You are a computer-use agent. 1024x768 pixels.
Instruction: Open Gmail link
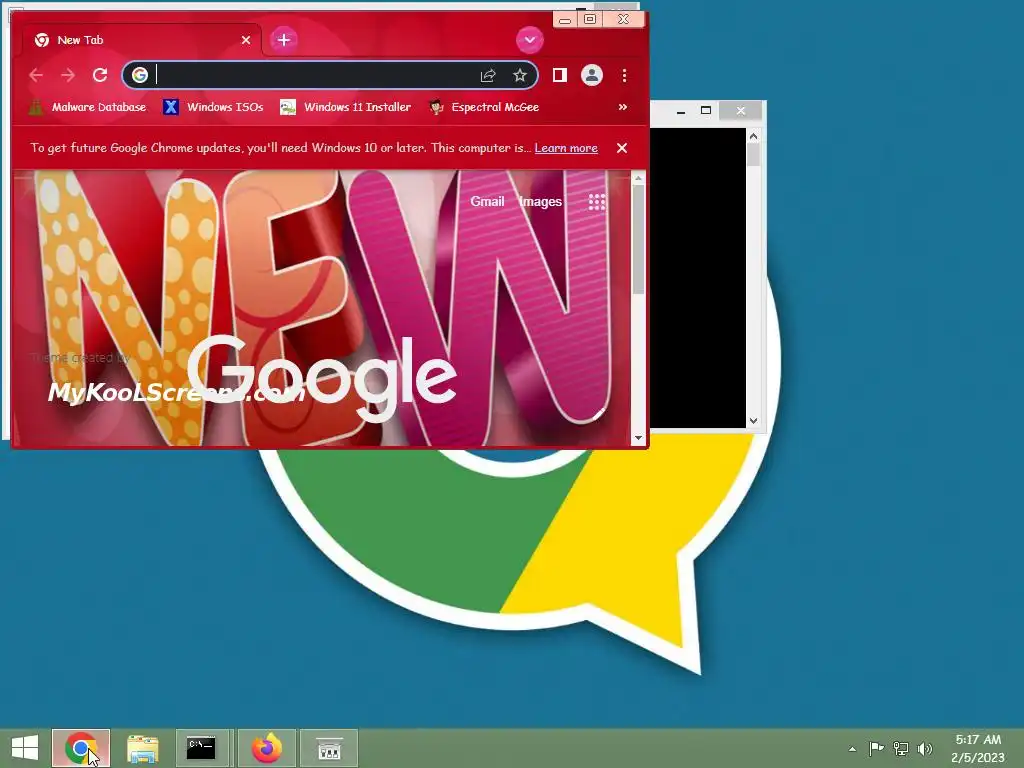click(x=487, y=202)
